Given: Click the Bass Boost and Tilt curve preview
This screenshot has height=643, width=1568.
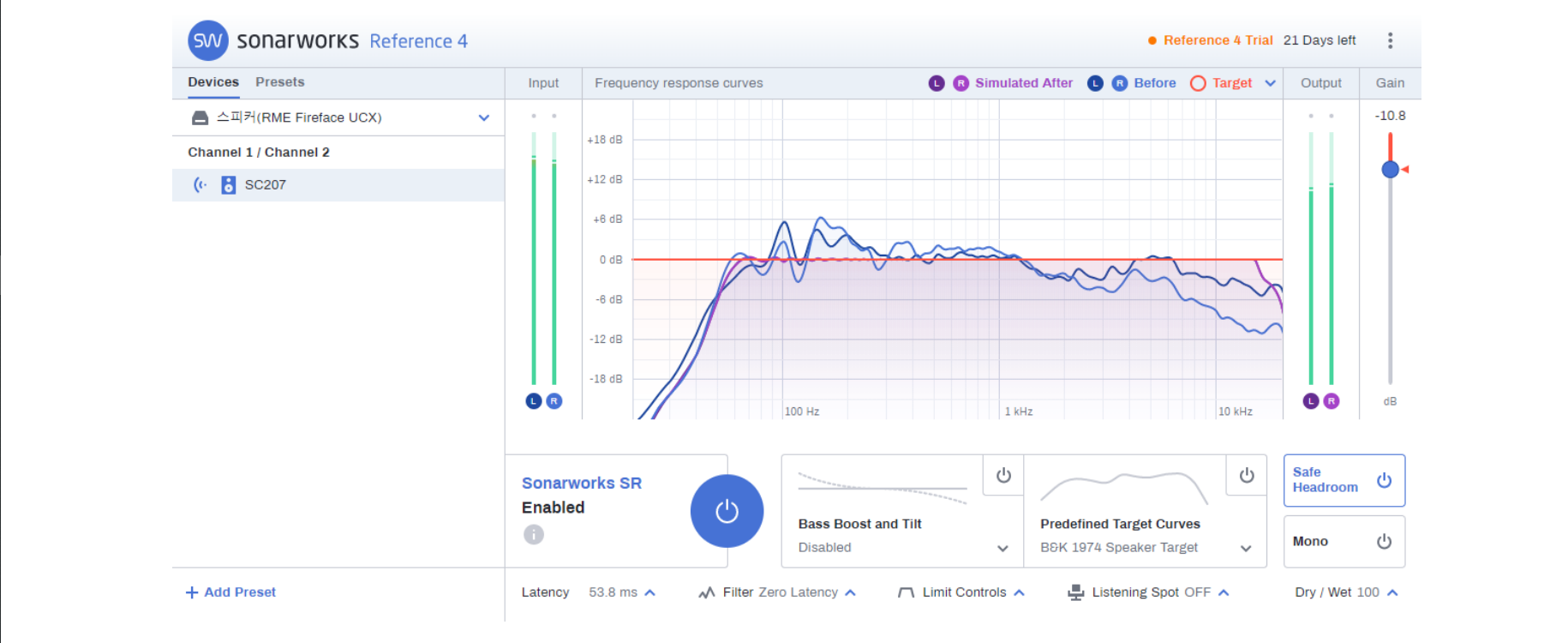Looking at the screenshot, I should click(x=883, y=489).
